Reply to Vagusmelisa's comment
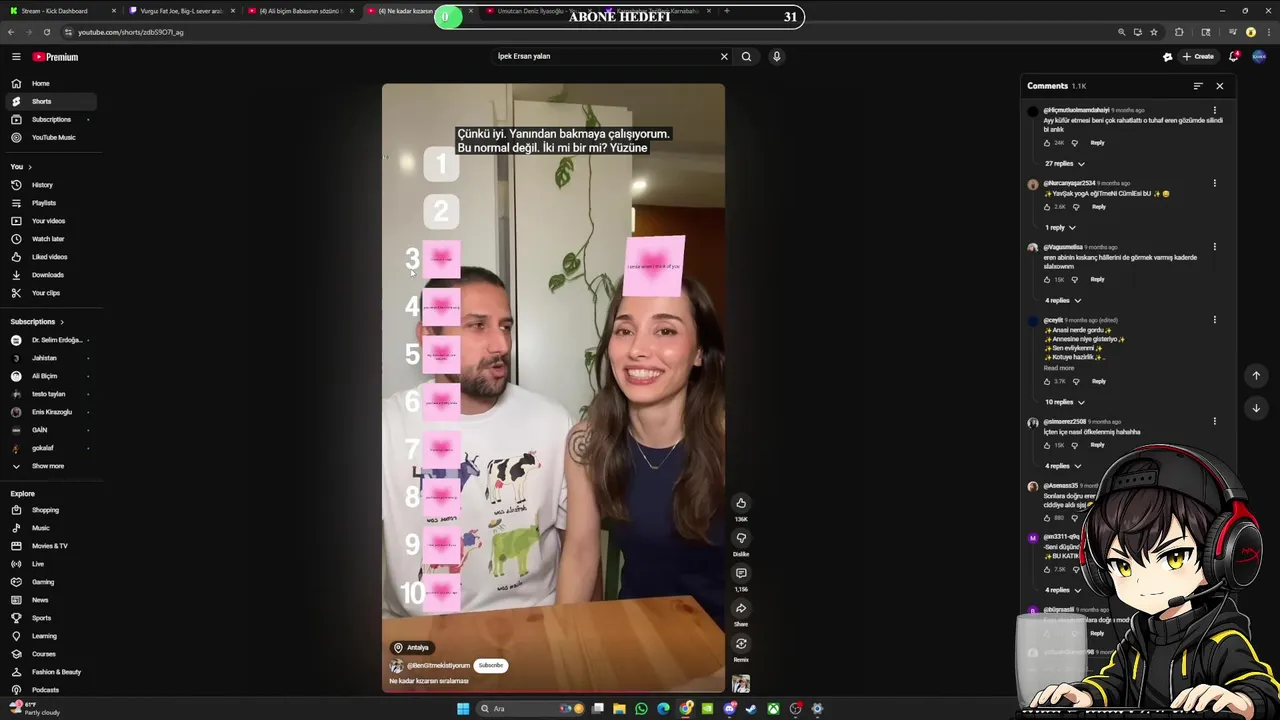Image resolution: width=1280 pixels, height=720 pixels. point(1098,280)
